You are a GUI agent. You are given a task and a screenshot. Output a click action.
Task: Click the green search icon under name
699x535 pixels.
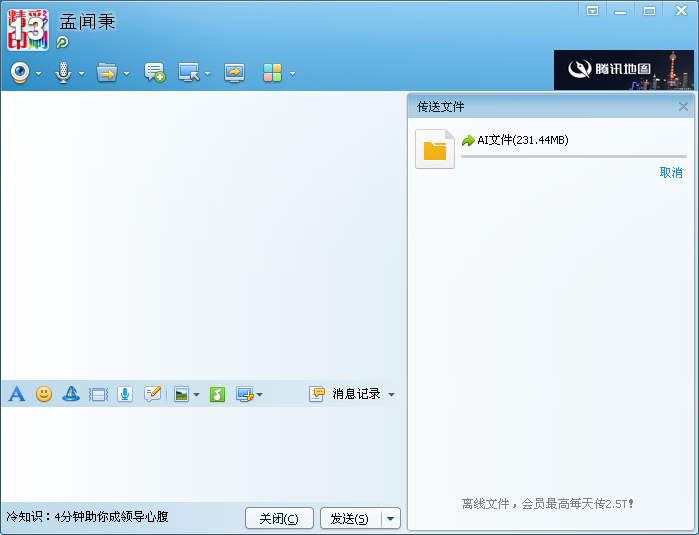(62, 42)
